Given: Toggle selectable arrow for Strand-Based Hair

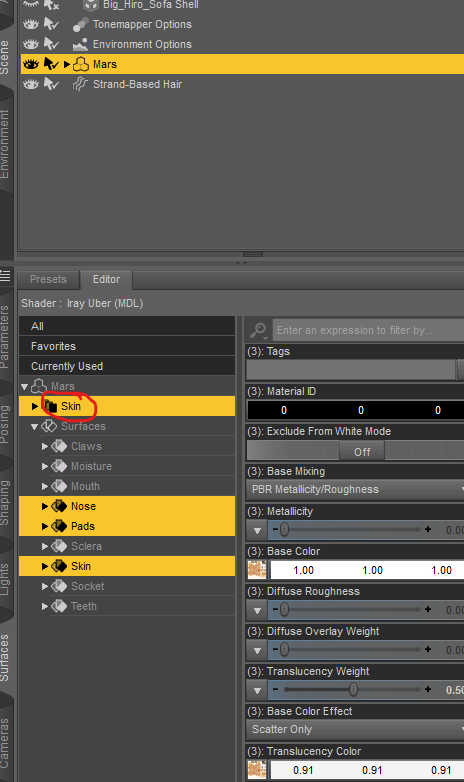Looking at the screenshot, I should pos(51,84).
